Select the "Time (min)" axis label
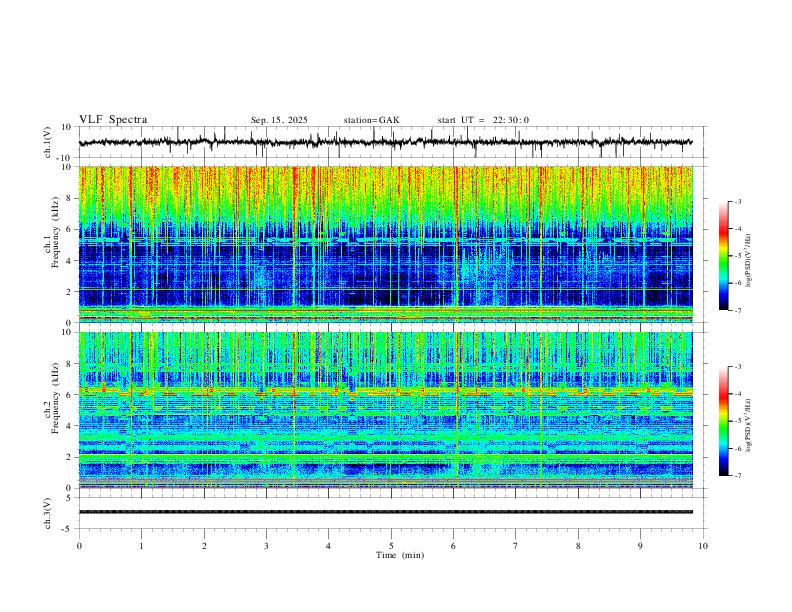Screen dimensions: 792x612 tap(400, 555)
